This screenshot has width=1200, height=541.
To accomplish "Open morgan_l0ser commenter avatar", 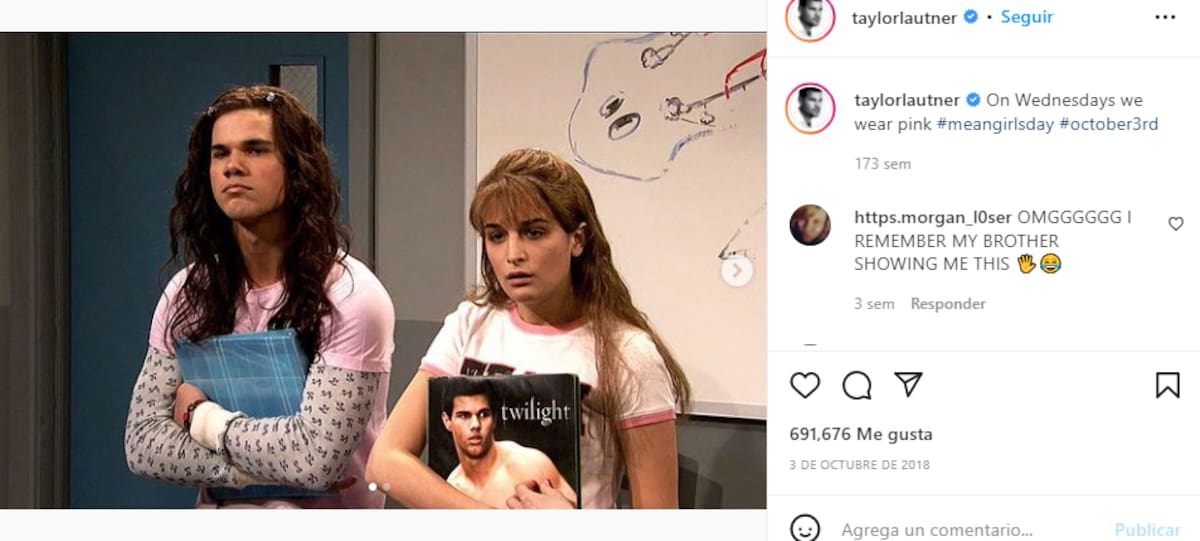I will pyautogui.click(x=810, y=225).
